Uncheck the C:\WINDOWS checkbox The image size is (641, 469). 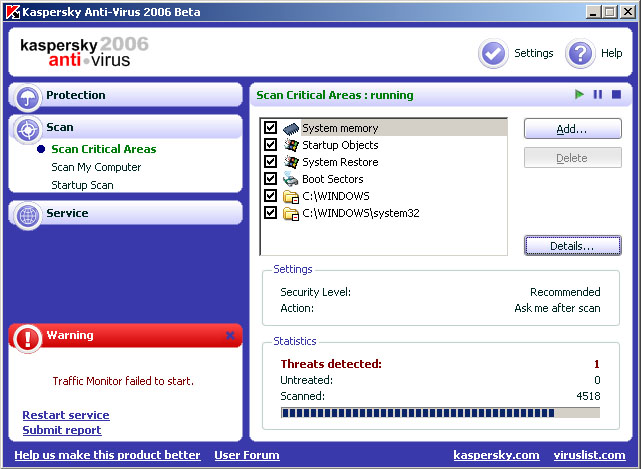click(270, 195)
